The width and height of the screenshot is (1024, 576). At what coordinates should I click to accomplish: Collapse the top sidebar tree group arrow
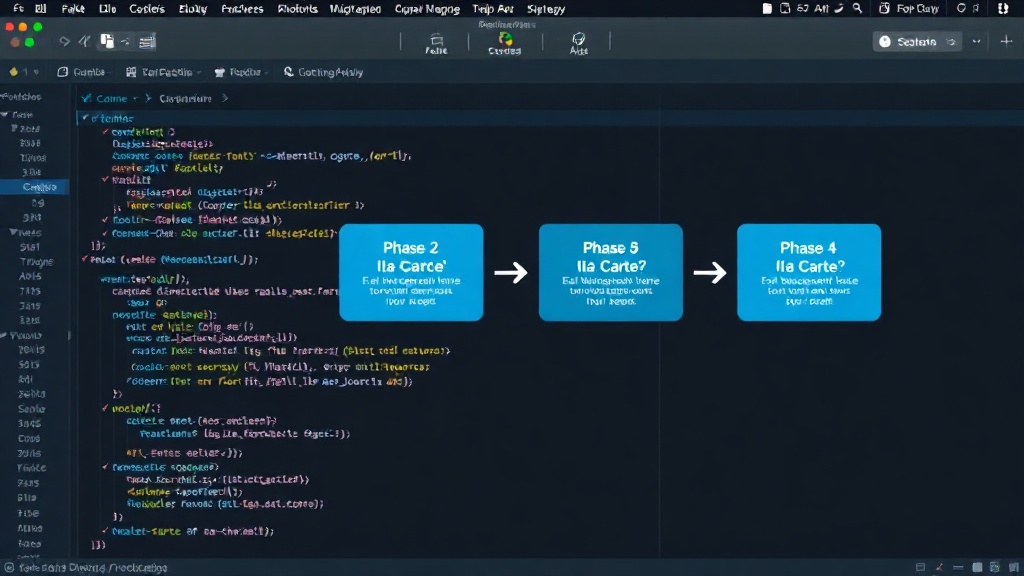click(5, 114)
